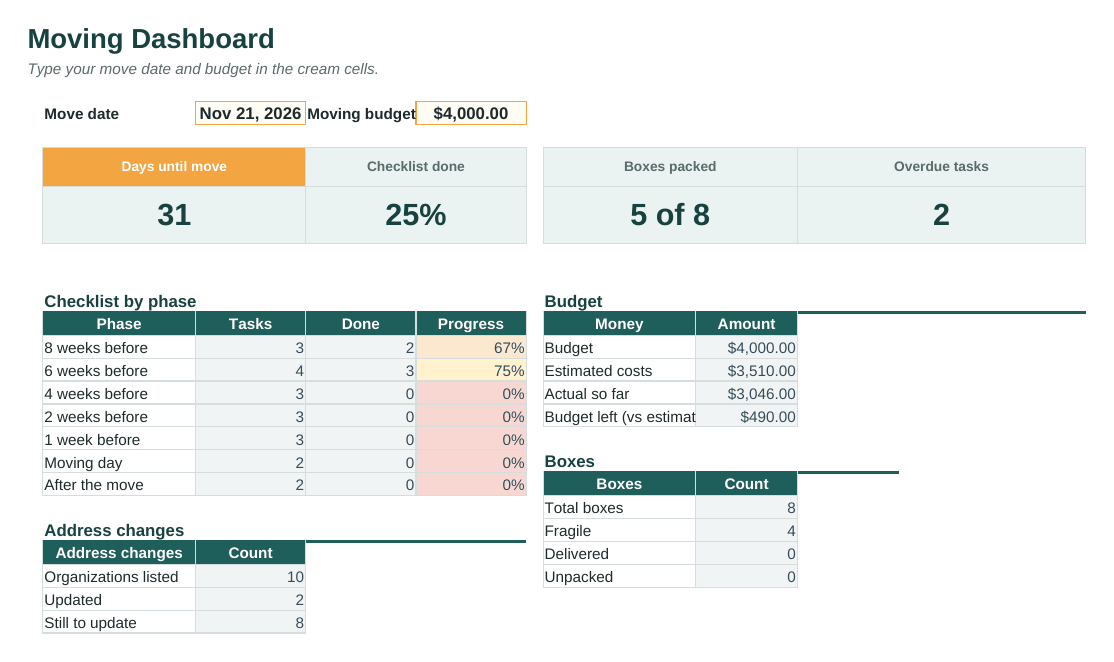Screen dimensions: 1114x662
Task: Click the Tasks count for 6 weeks before
Action: point(250,371)
